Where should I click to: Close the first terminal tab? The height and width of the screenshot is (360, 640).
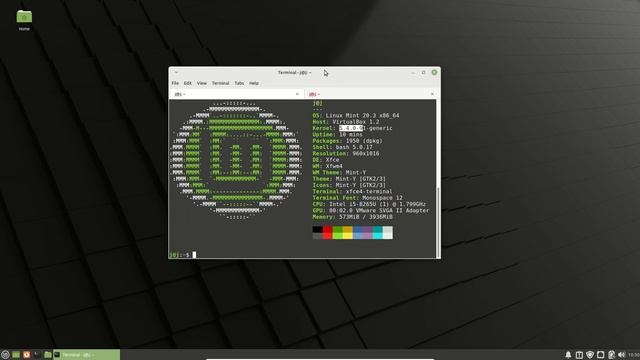click(297, 94)
